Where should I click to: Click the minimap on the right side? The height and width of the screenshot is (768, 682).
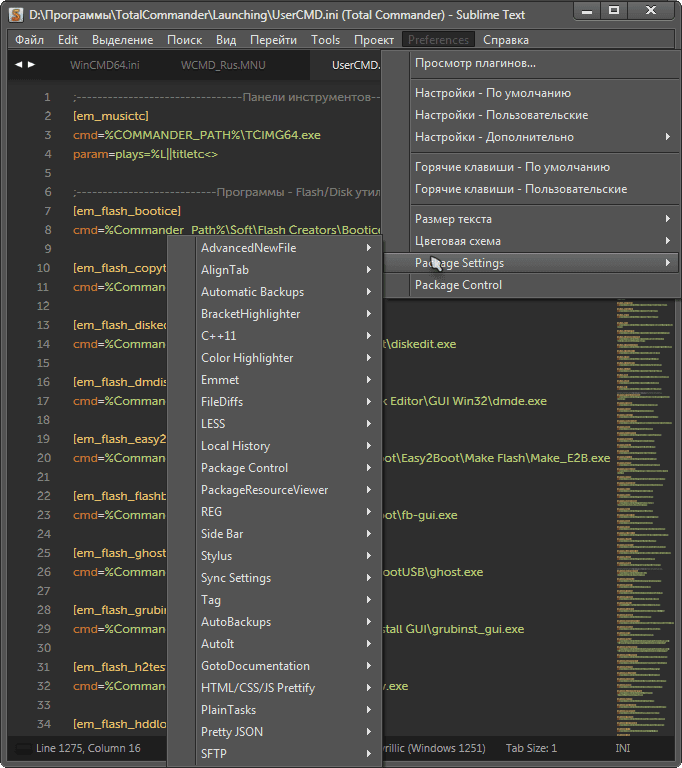(644, 517)
